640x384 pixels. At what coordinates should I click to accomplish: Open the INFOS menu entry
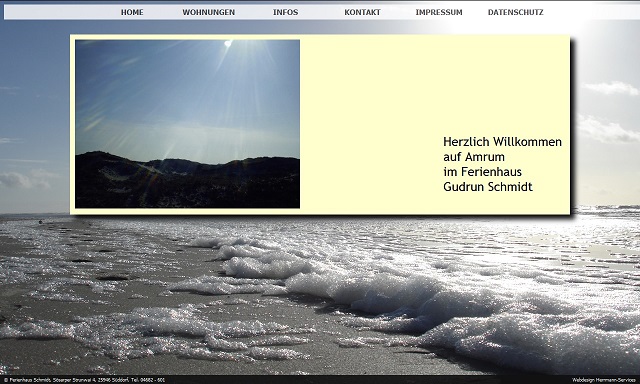[x=285, y=12]
